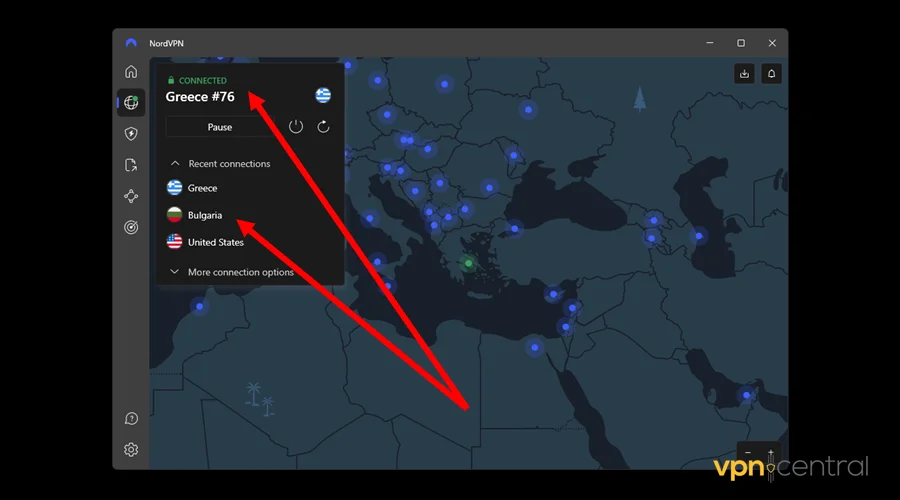
Task: Choose United States recent connection
Action: pyautogui.click(x=215, y=242)
